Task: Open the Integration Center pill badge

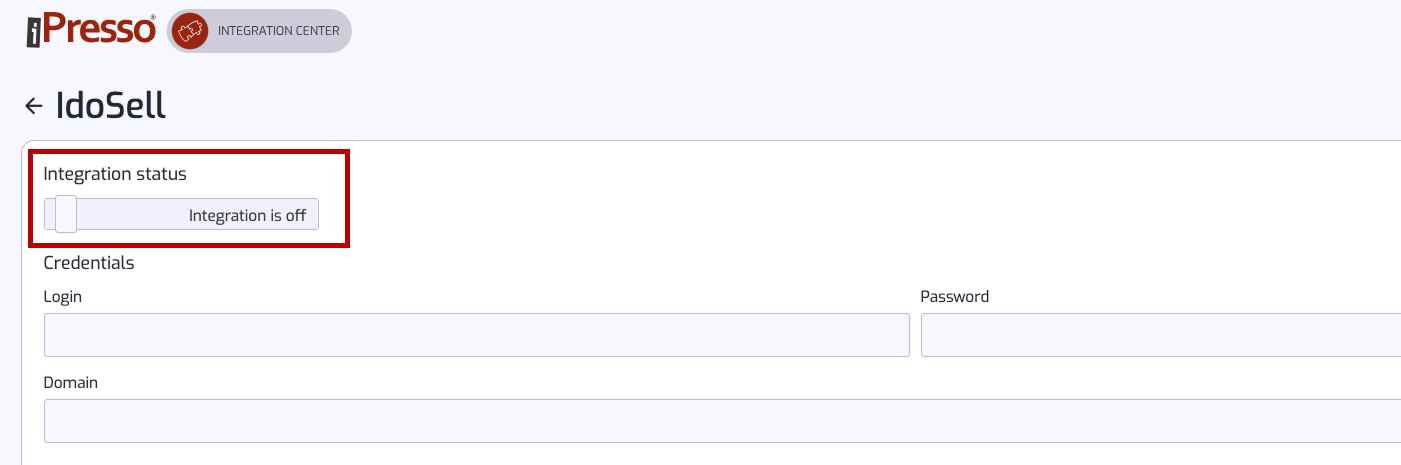Action: pyautogui.click(x=260, y=31)
